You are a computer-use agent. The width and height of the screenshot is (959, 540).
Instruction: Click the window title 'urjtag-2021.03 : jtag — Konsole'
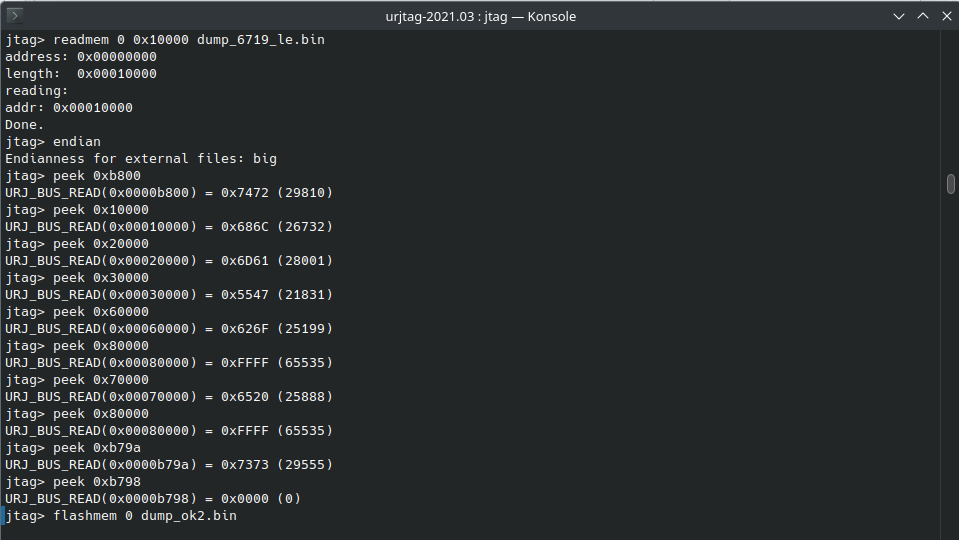(x=480, y=17)
